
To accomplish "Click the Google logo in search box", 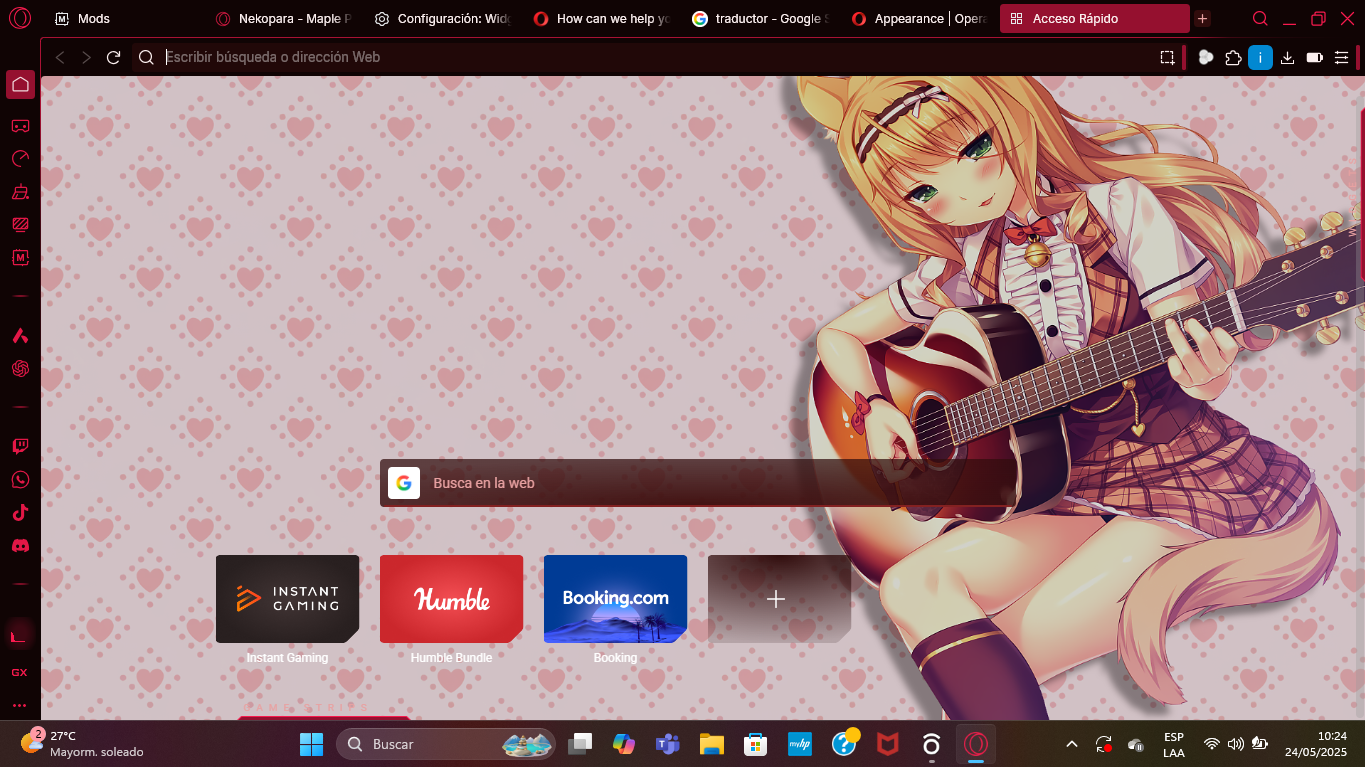I will tap(404, 483).
